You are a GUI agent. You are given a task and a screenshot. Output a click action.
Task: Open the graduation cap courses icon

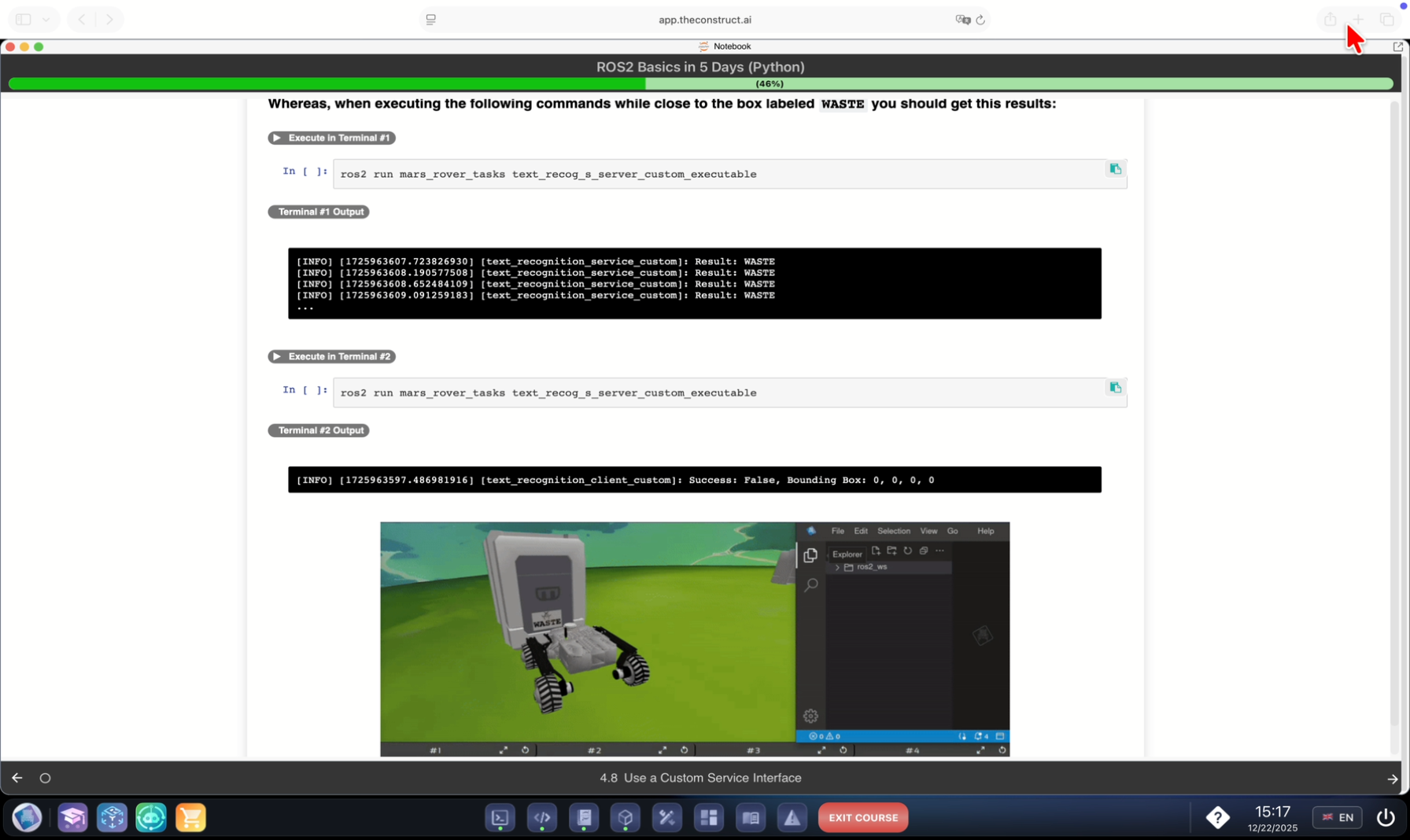tap(72, 818)
